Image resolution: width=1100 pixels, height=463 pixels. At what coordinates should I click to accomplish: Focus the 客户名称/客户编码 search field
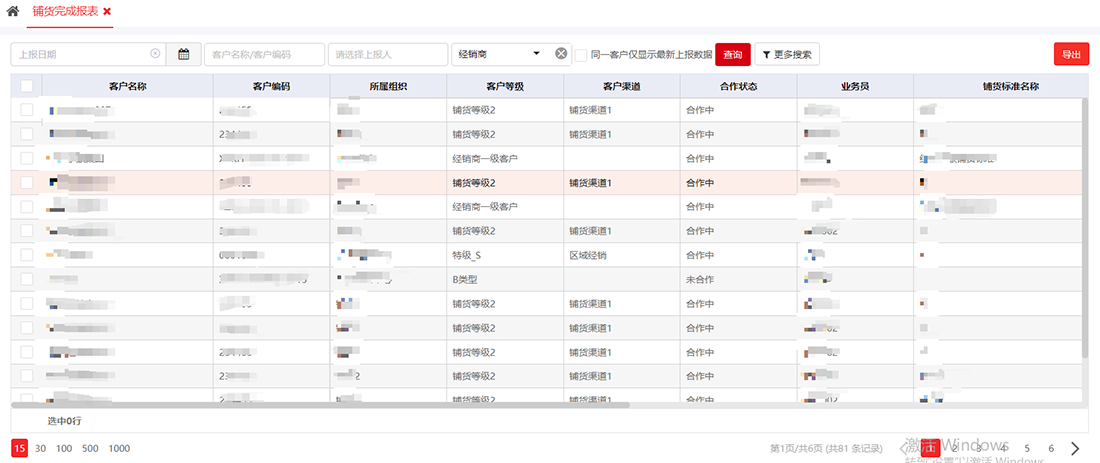[264, 54]
